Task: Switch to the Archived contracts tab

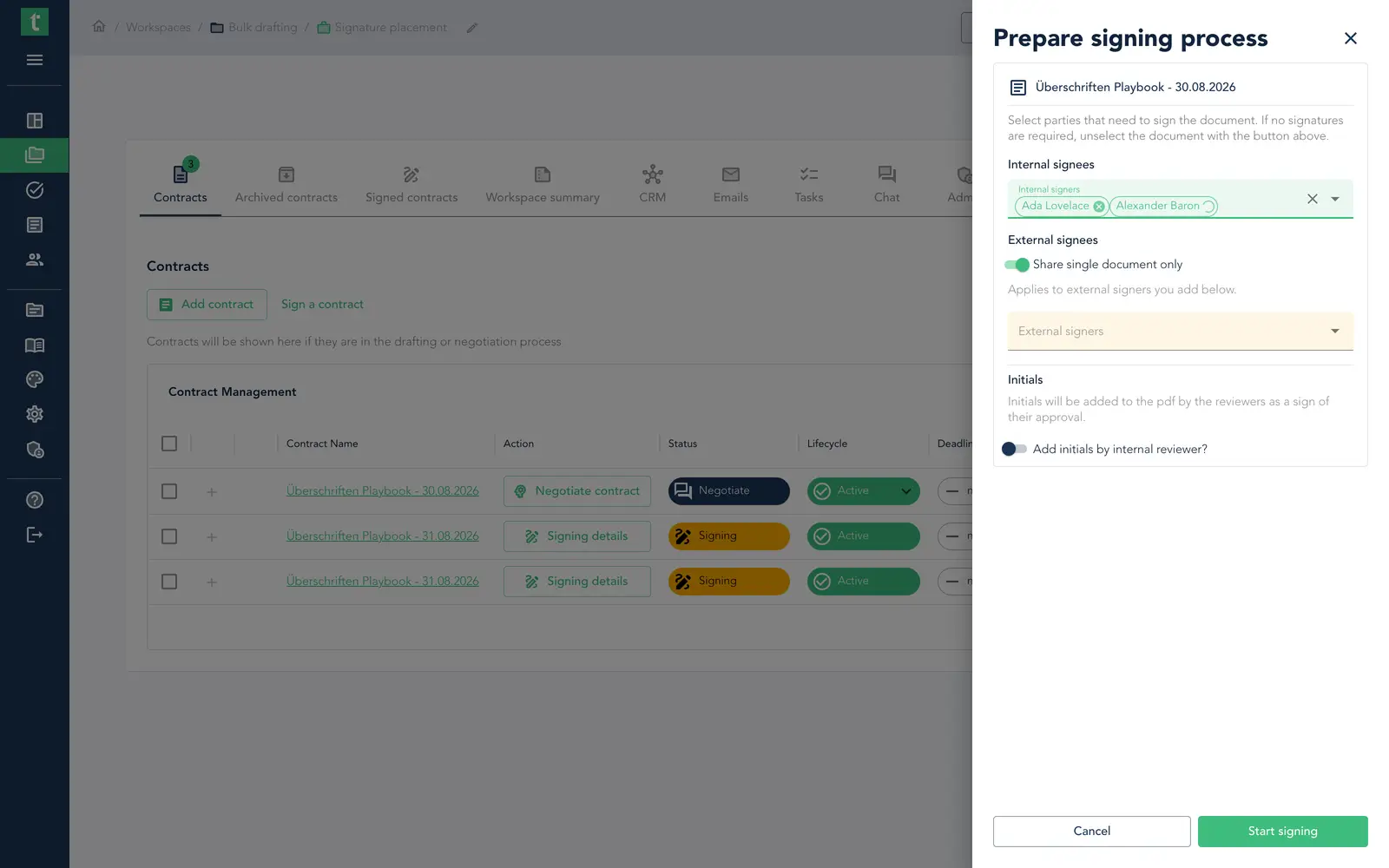Action: [286, 185]
